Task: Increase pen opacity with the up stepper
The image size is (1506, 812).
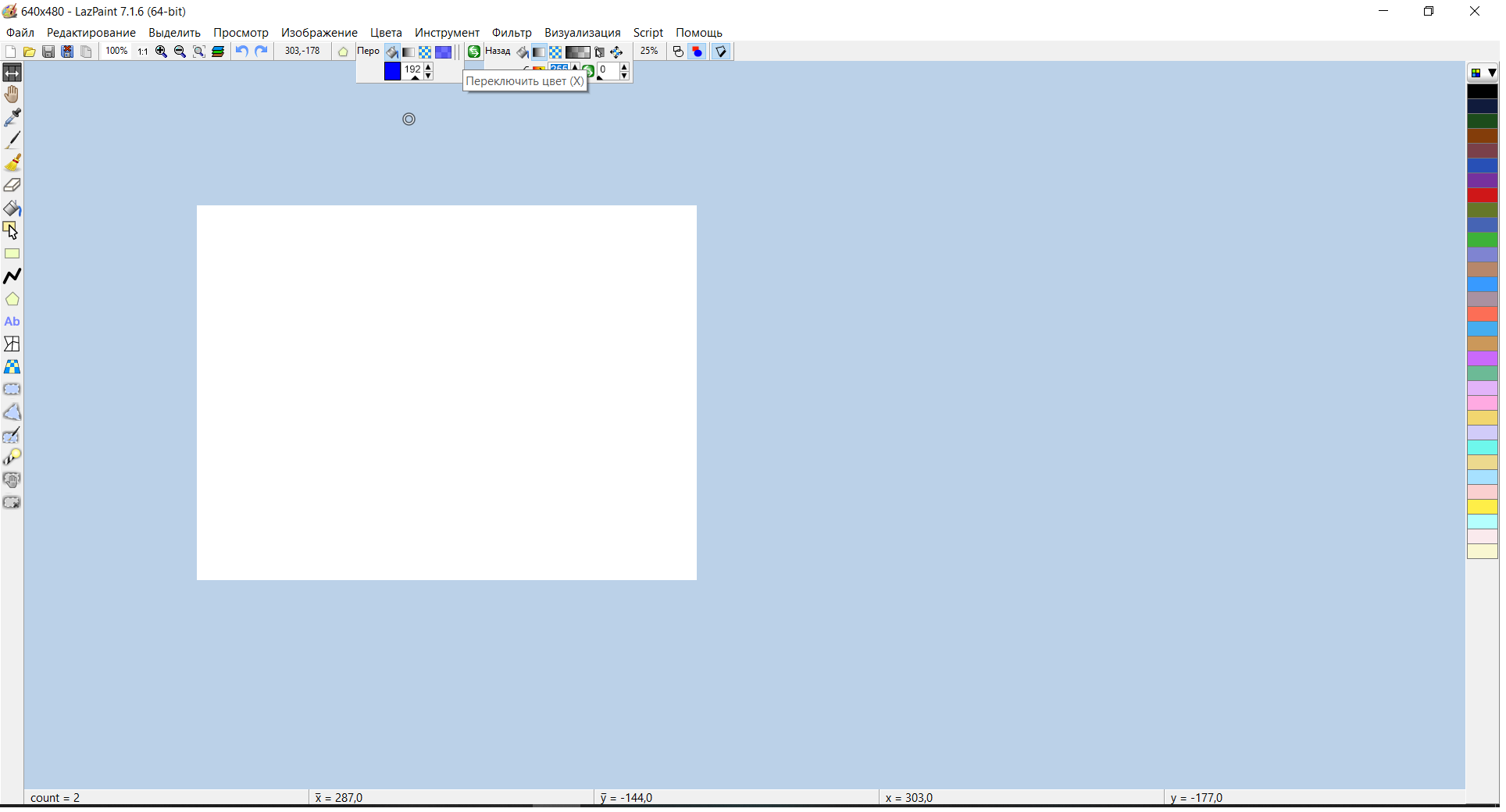Action: click(428, 66)
